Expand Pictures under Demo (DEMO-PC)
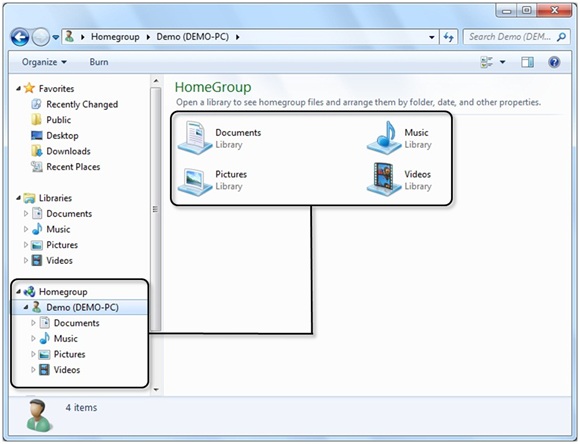Image resolution: width=580 pixels, height=444 pixels. click(x=33, y=354)
